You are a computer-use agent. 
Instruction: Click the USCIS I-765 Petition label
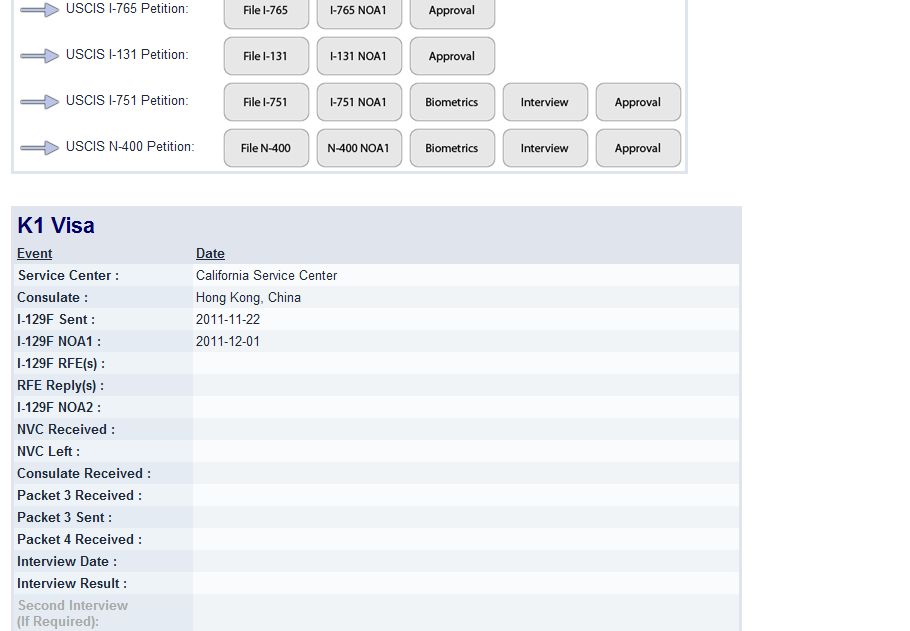click(127, 9)
